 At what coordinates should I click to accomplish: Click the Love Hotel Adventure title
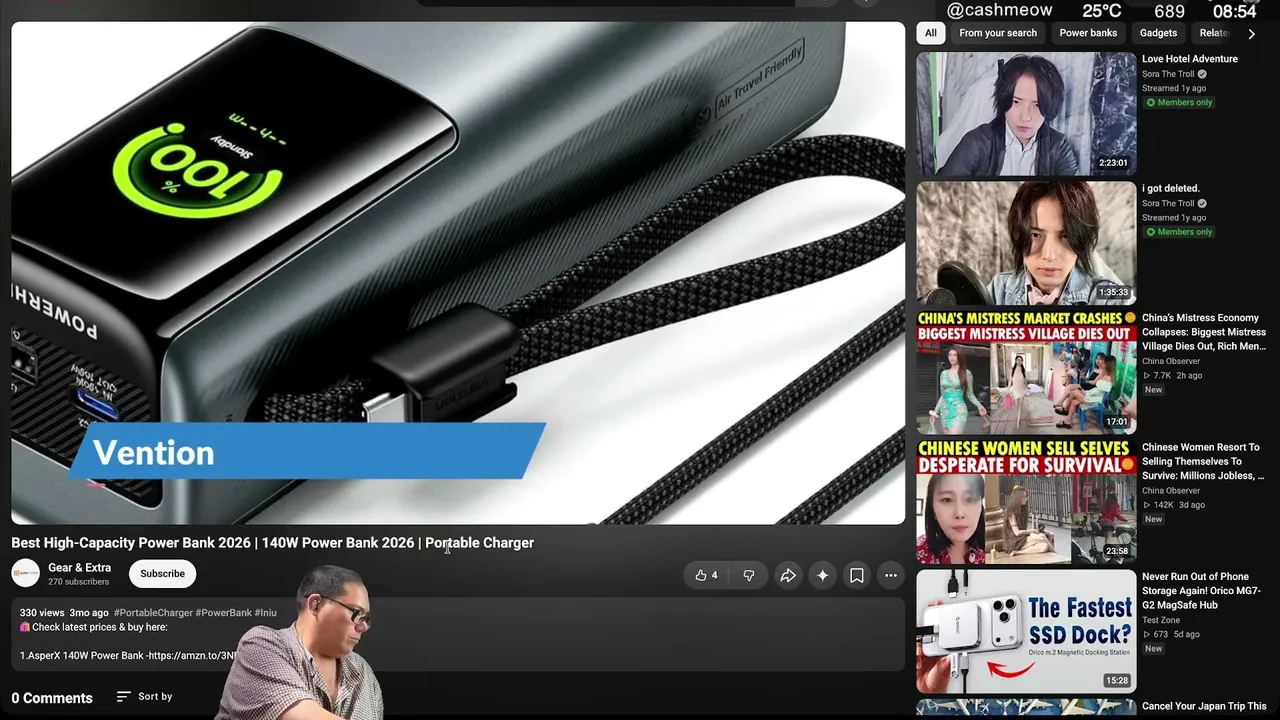1190,59
